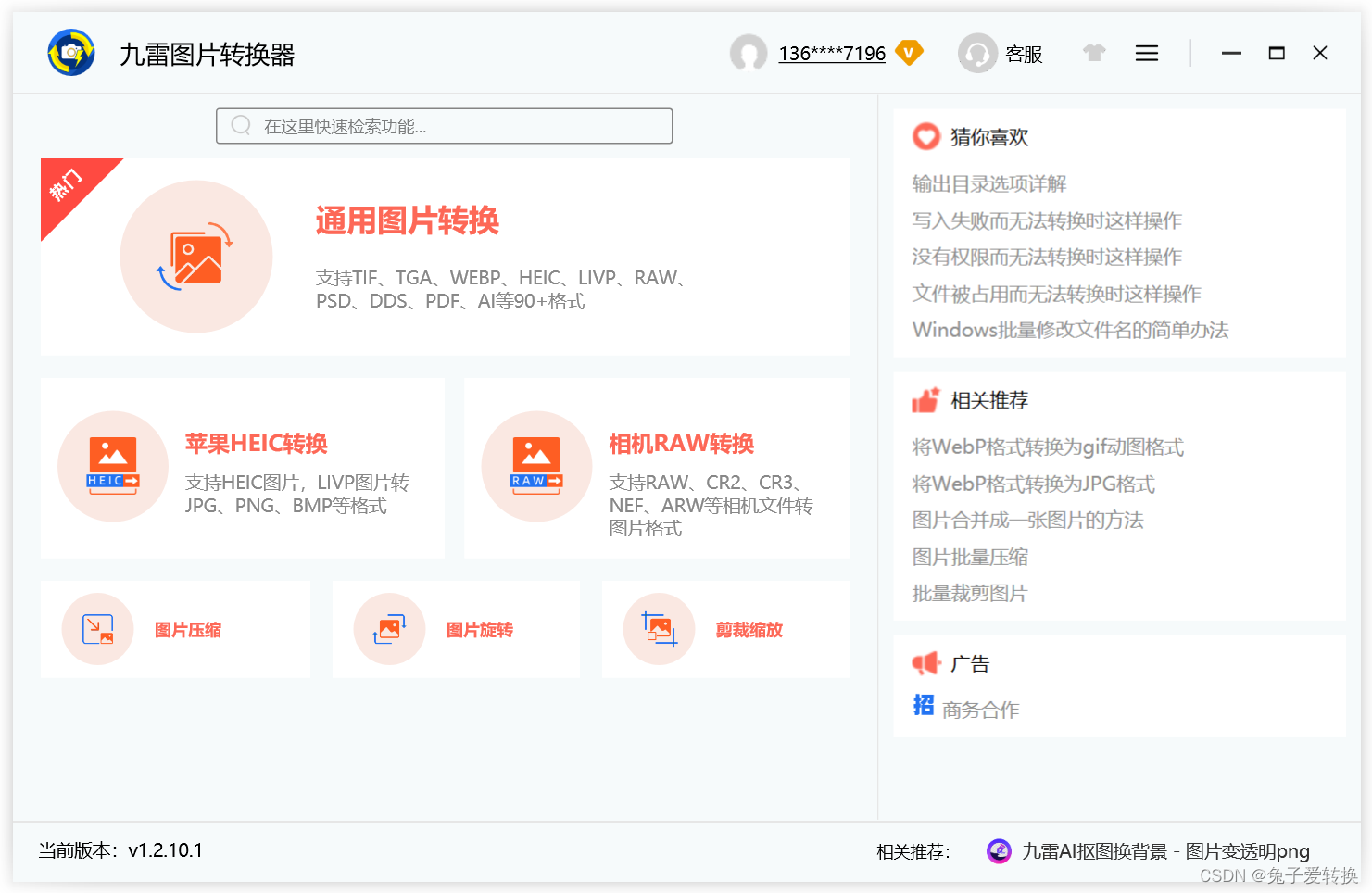
Task: Open the theme skin icon in titlebar
Action: (x=1094, y=53)
